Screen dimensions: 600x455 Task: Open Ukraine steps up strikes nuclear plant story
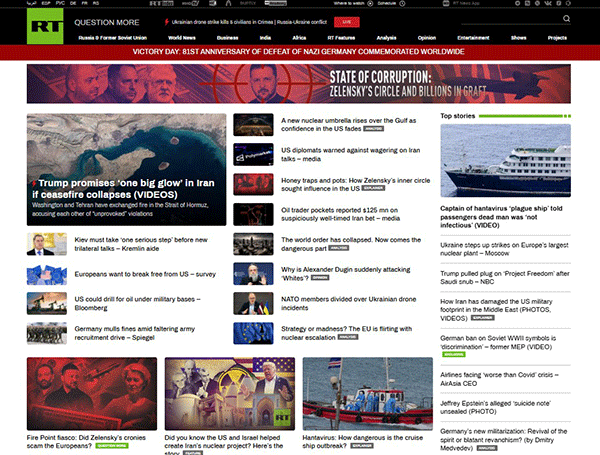click(x=504, y=249)
